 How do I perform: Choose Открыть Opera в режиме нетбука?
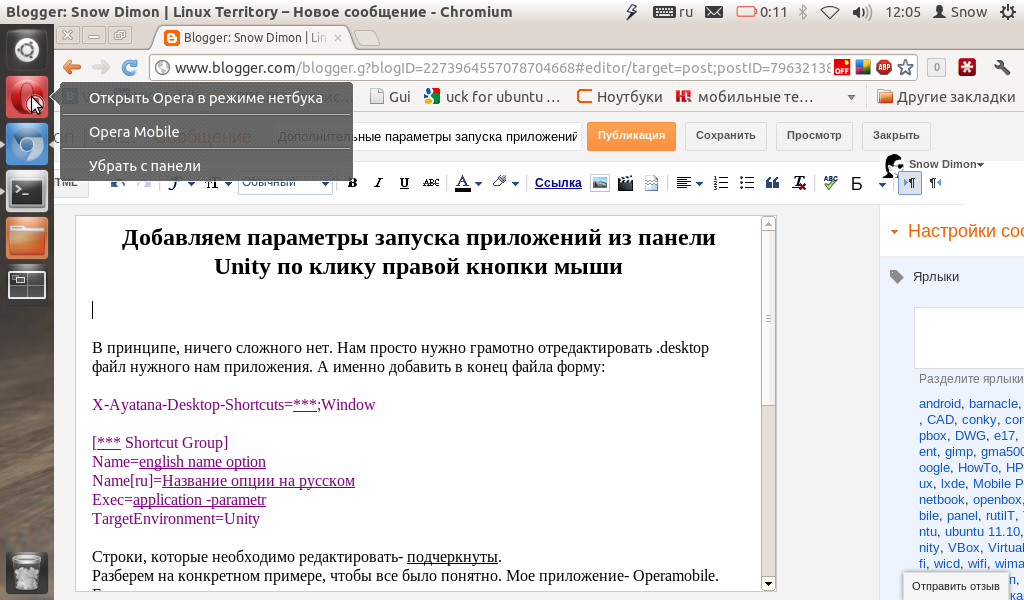(206, 98)
